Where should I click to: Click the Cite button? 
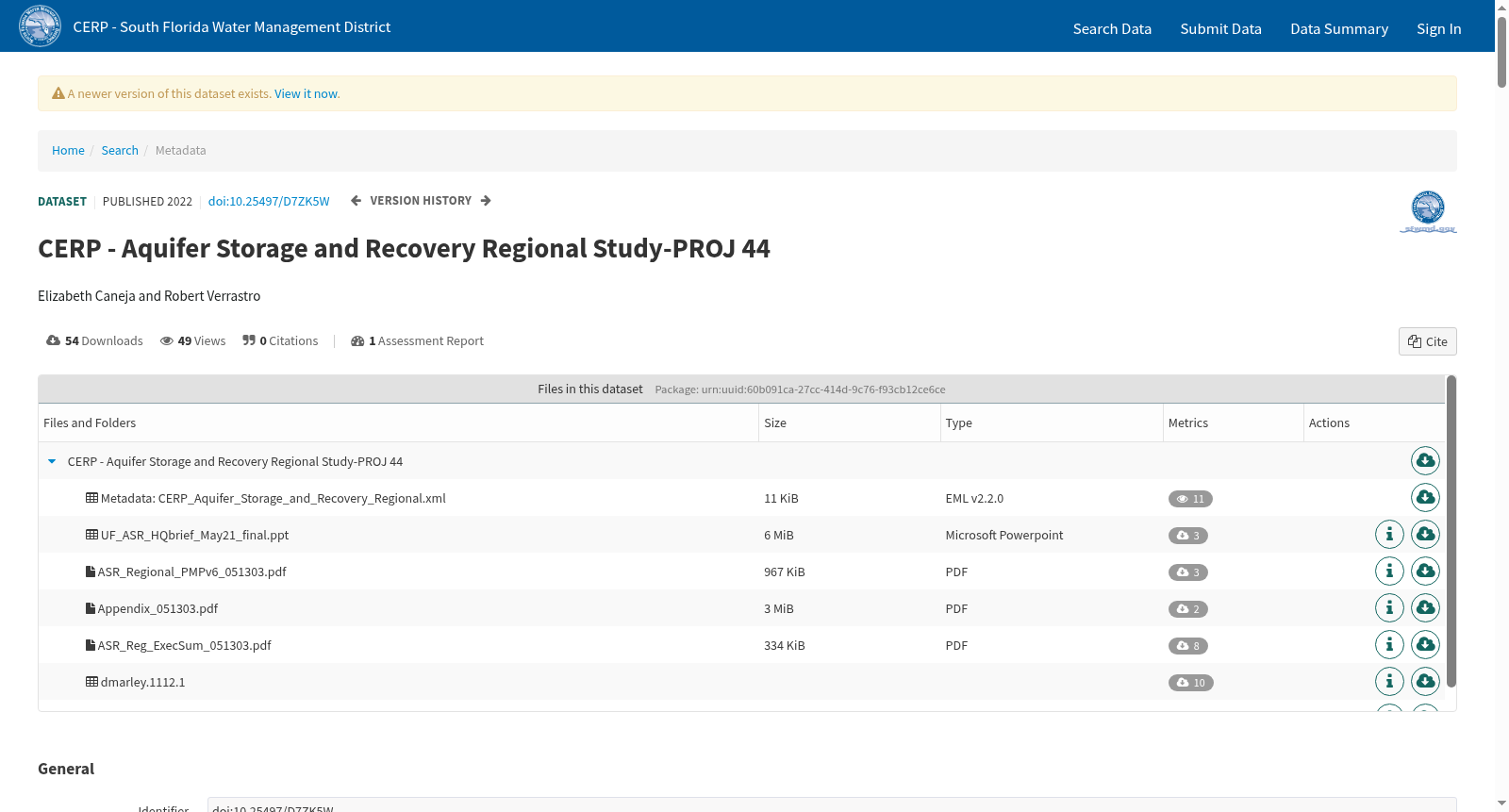(1427, 341)
